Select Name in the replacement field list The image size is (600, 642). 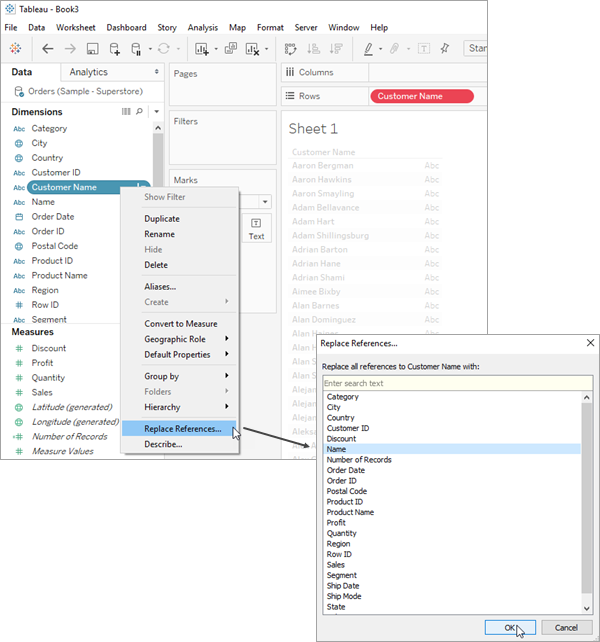click(x=452, y=449)
